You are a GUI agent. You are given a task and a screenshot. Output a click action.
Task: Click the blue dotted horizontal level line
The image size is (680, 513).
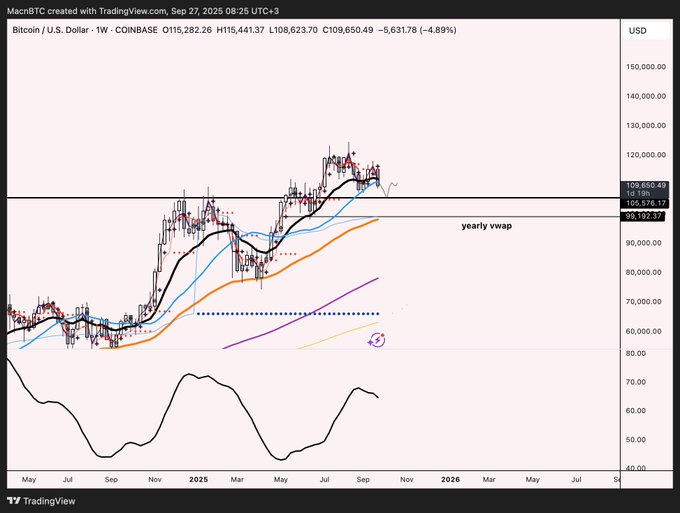[x=288, y=314]
